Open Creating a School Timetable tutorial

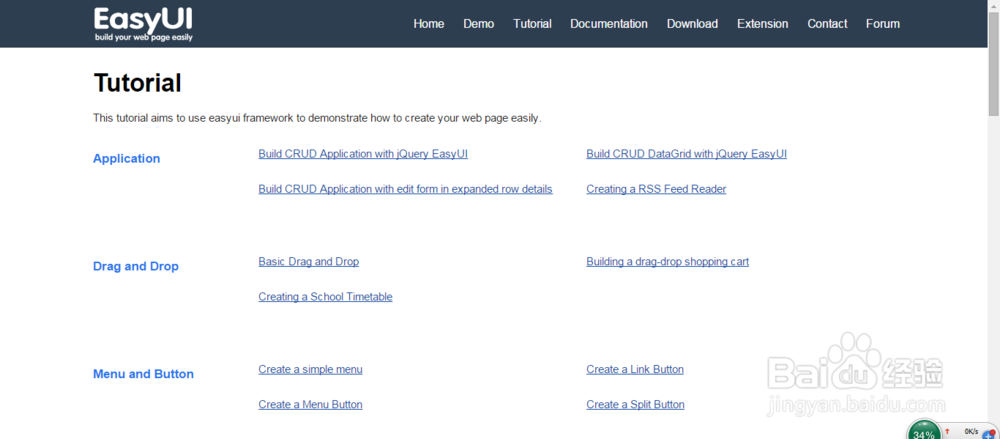coord(325,297)
